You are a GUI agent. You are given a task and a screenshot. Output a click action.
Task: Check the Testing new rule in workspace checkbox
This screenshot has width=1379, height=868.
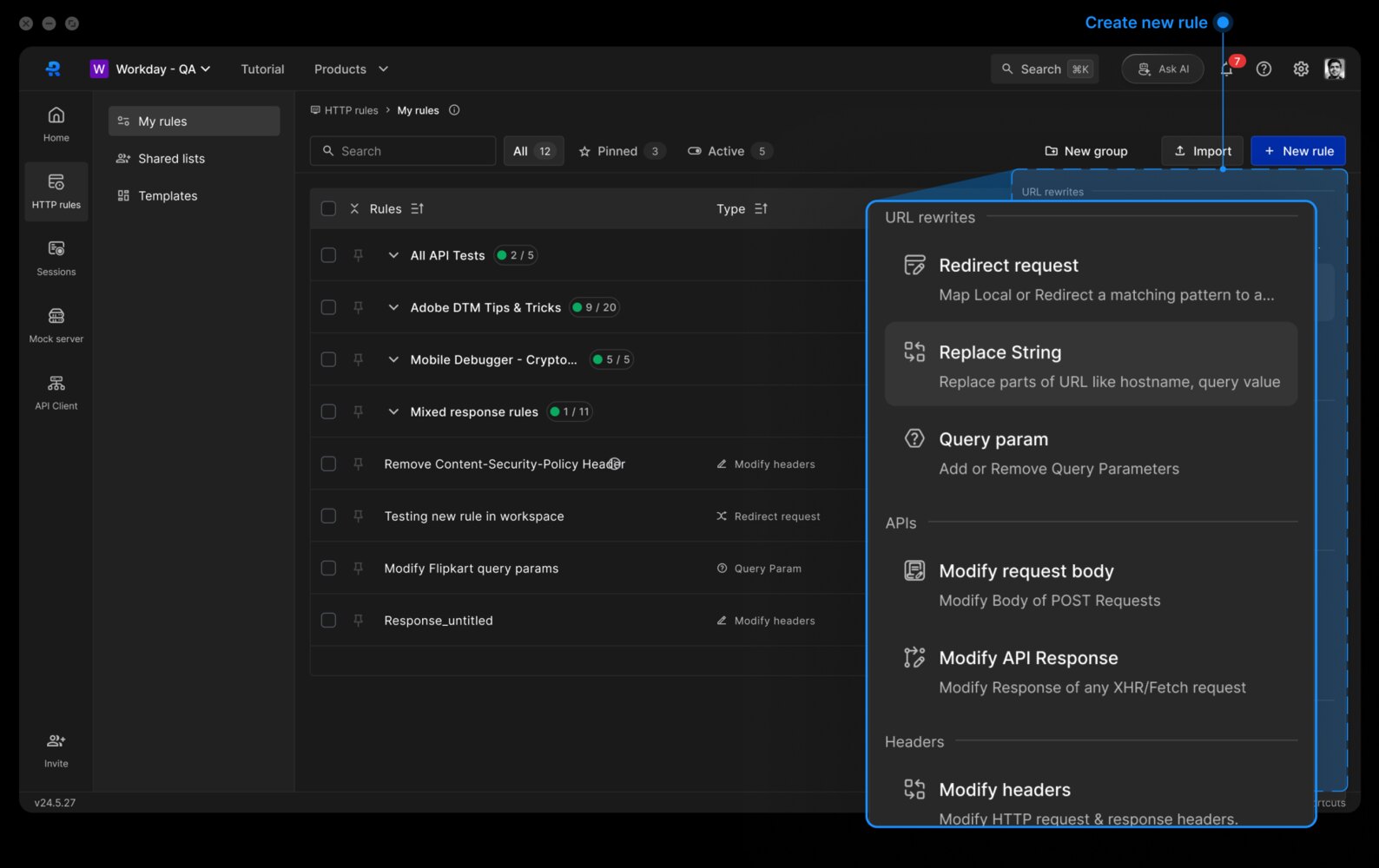(328, 516)
